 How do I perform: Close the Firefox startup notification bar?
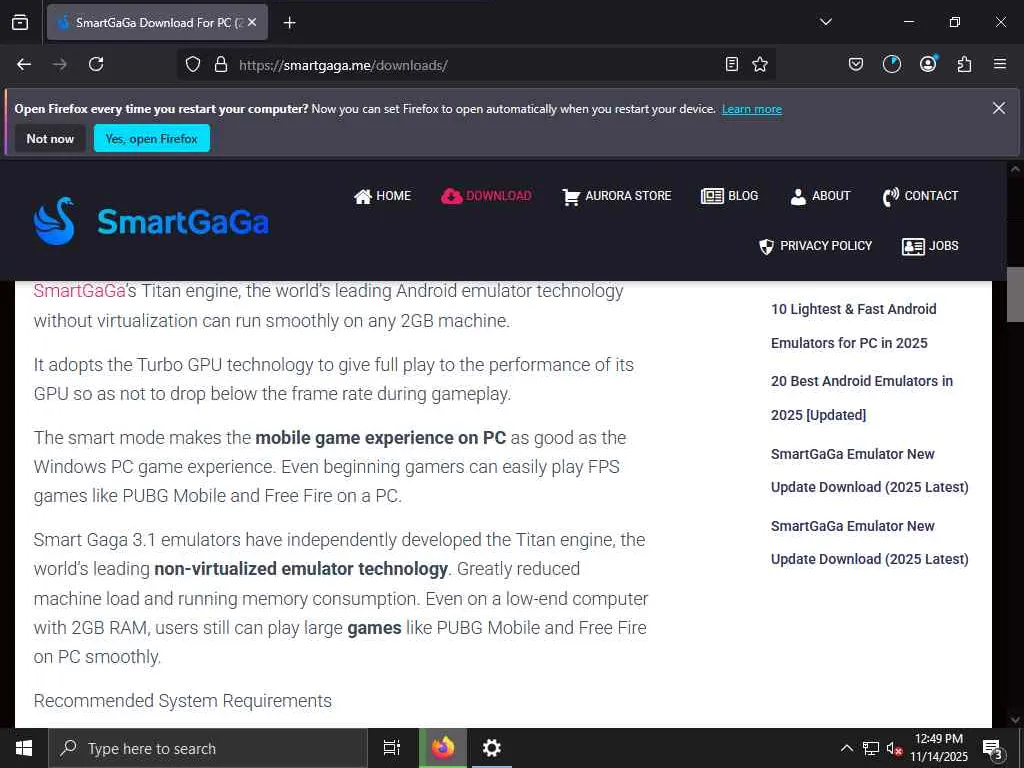click(x=999, y=108)
